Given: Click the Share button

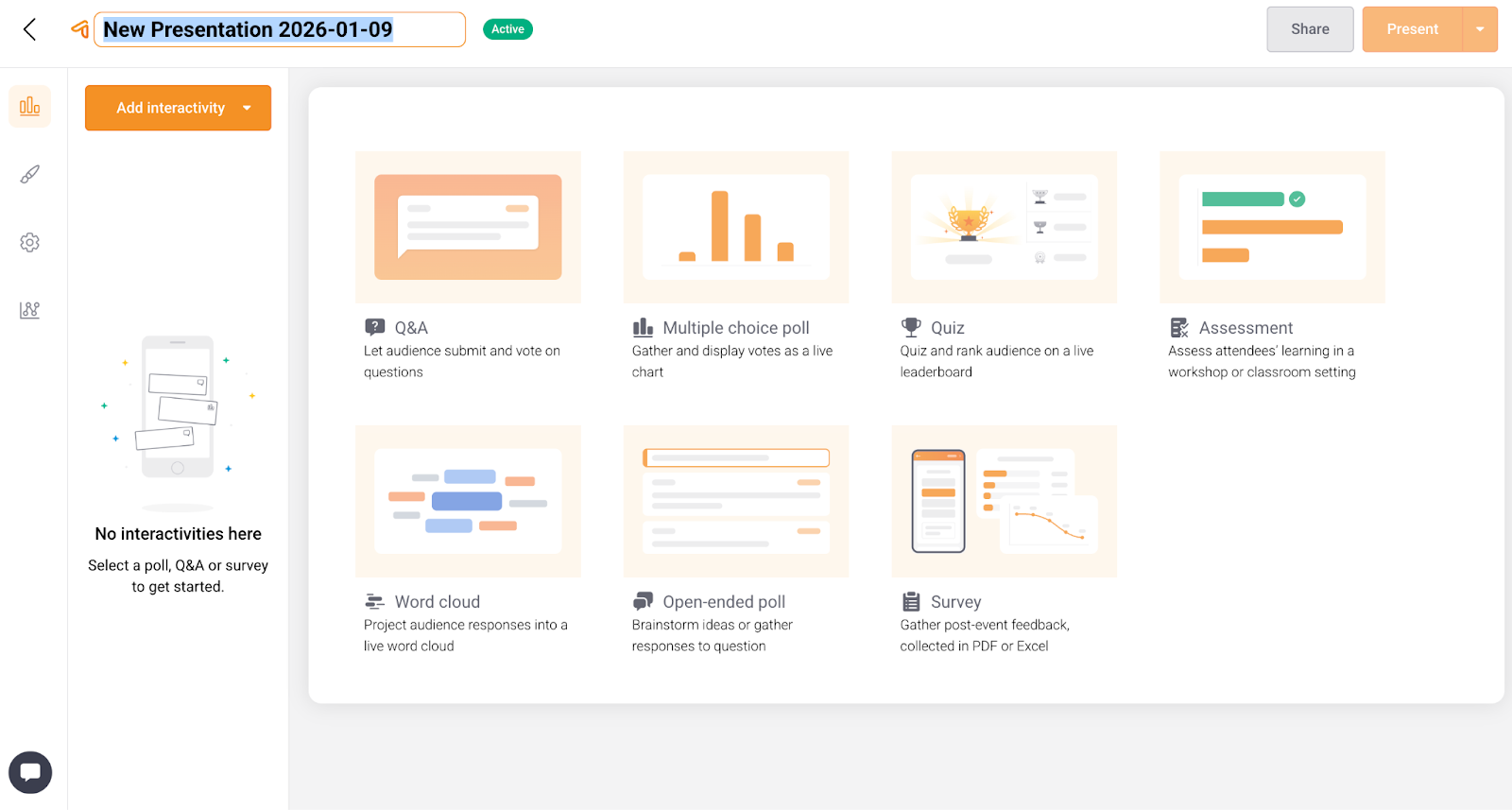Looking at the screenshot, I should (x=1310, y=29).
